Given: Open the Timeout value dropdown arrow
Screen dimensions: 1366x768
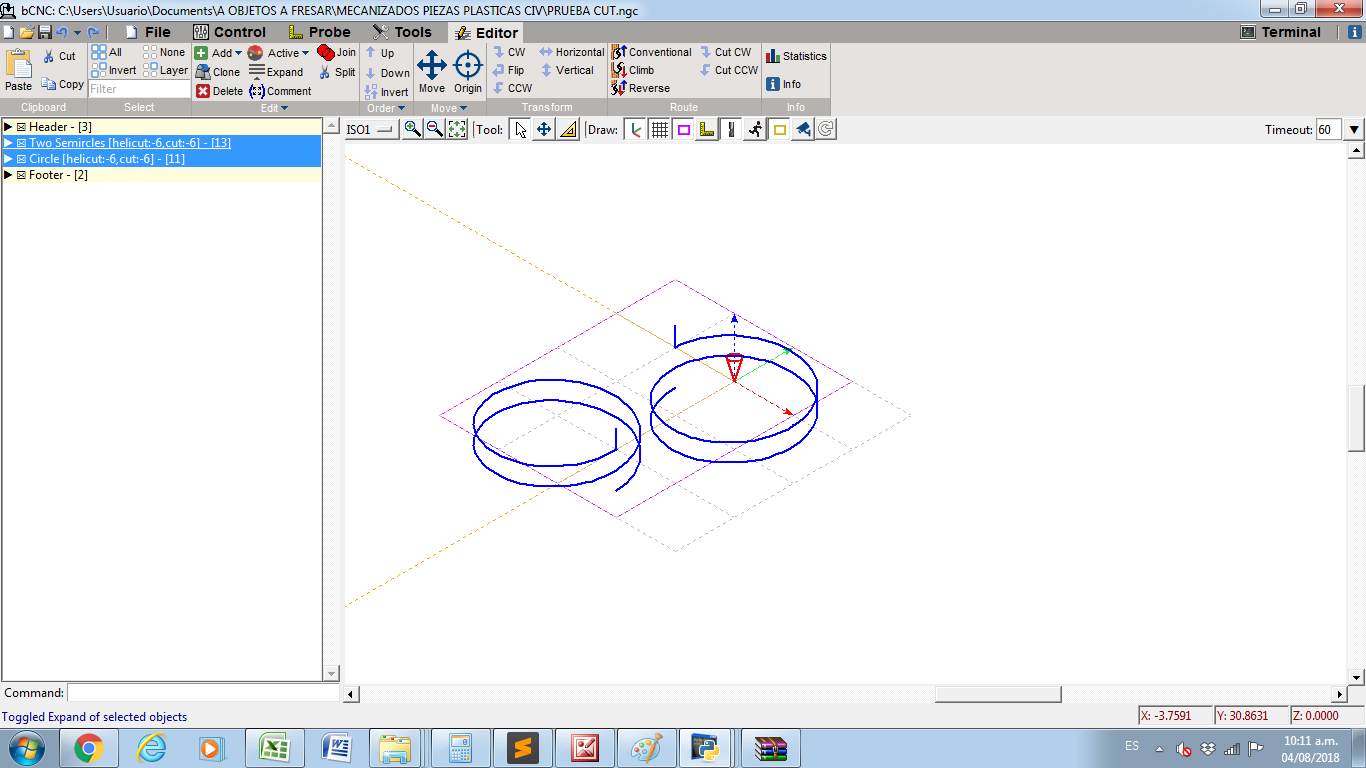Looking at the screenshot, I should (1354, 129).
